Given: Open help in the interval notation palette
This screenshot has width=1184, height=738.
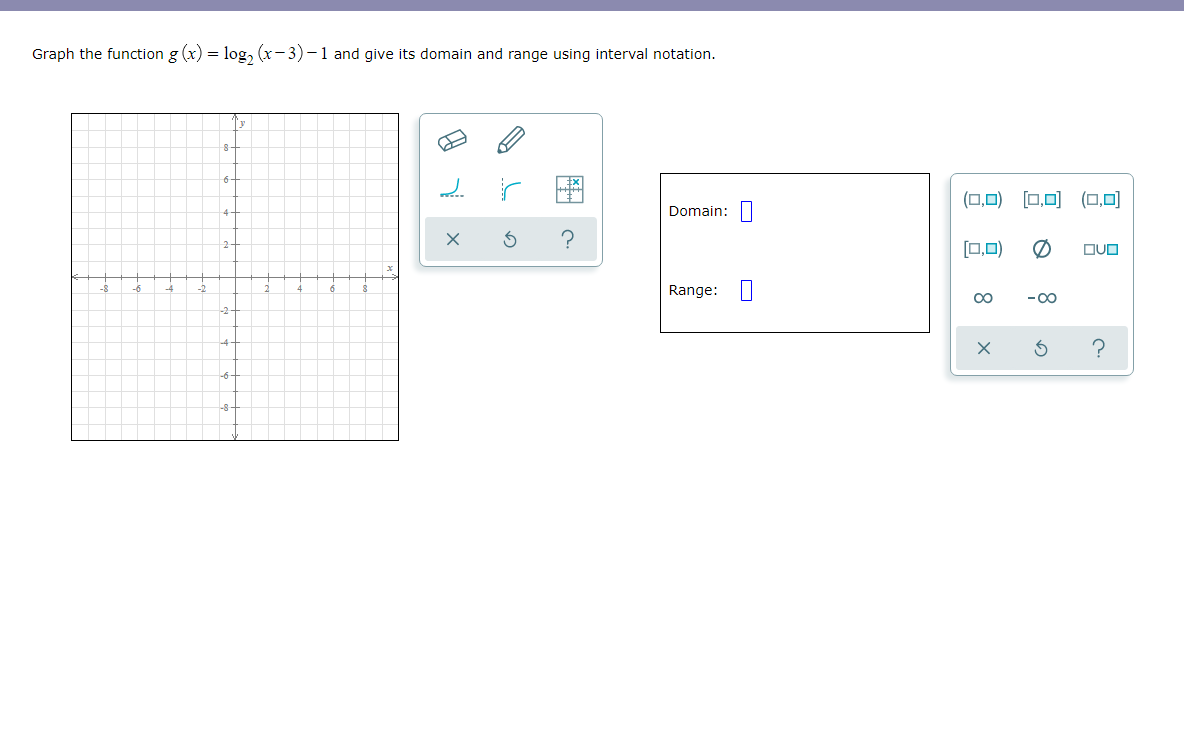Looking at the screenshot, I should coord(1098,347).
